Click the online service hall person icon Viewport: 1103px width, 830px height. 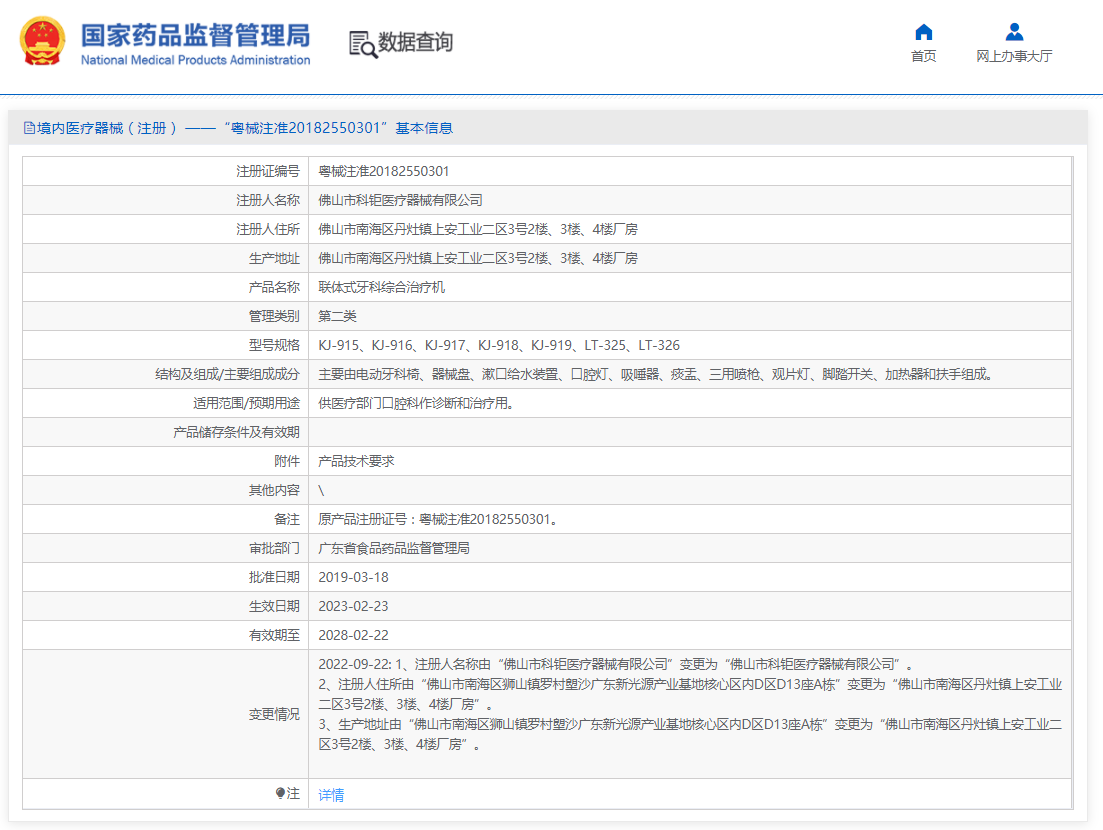pos(1014,32)
